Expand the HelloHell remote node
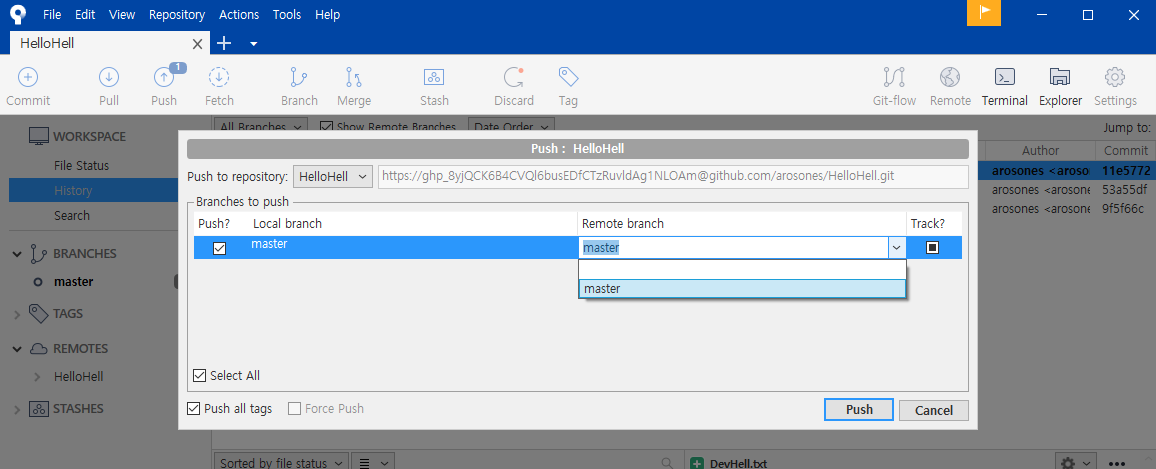Image resolution: width=1156 pixels, height=469 pixels. click(x=37, y=377)
